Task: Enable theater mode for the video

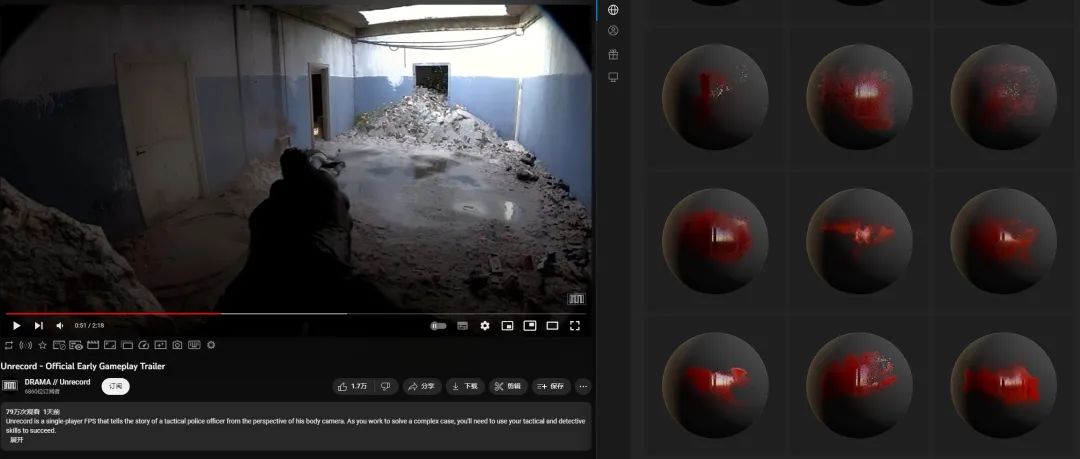Action: point(552,326)
